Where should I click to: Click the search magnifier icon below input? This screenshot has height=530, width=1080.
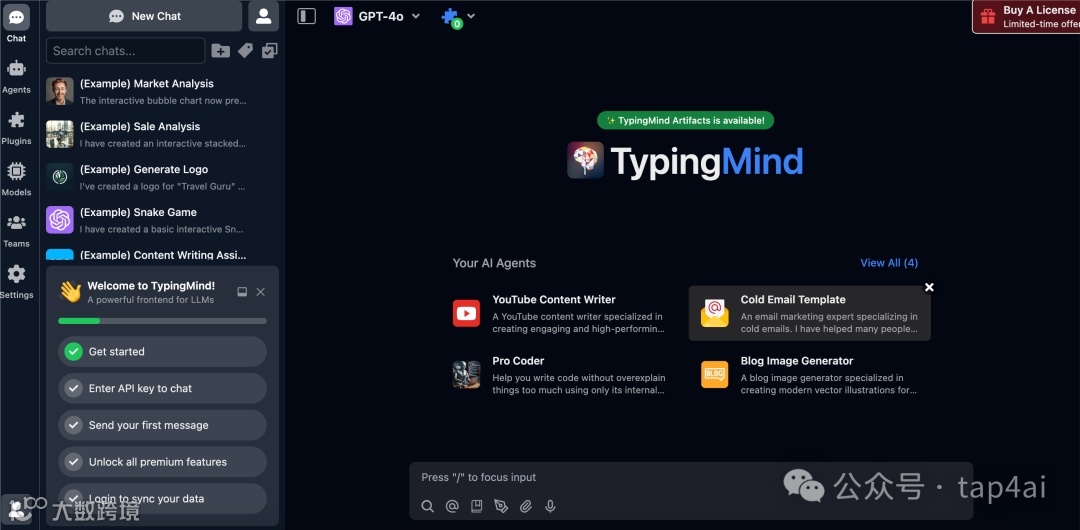pos(428,507)
